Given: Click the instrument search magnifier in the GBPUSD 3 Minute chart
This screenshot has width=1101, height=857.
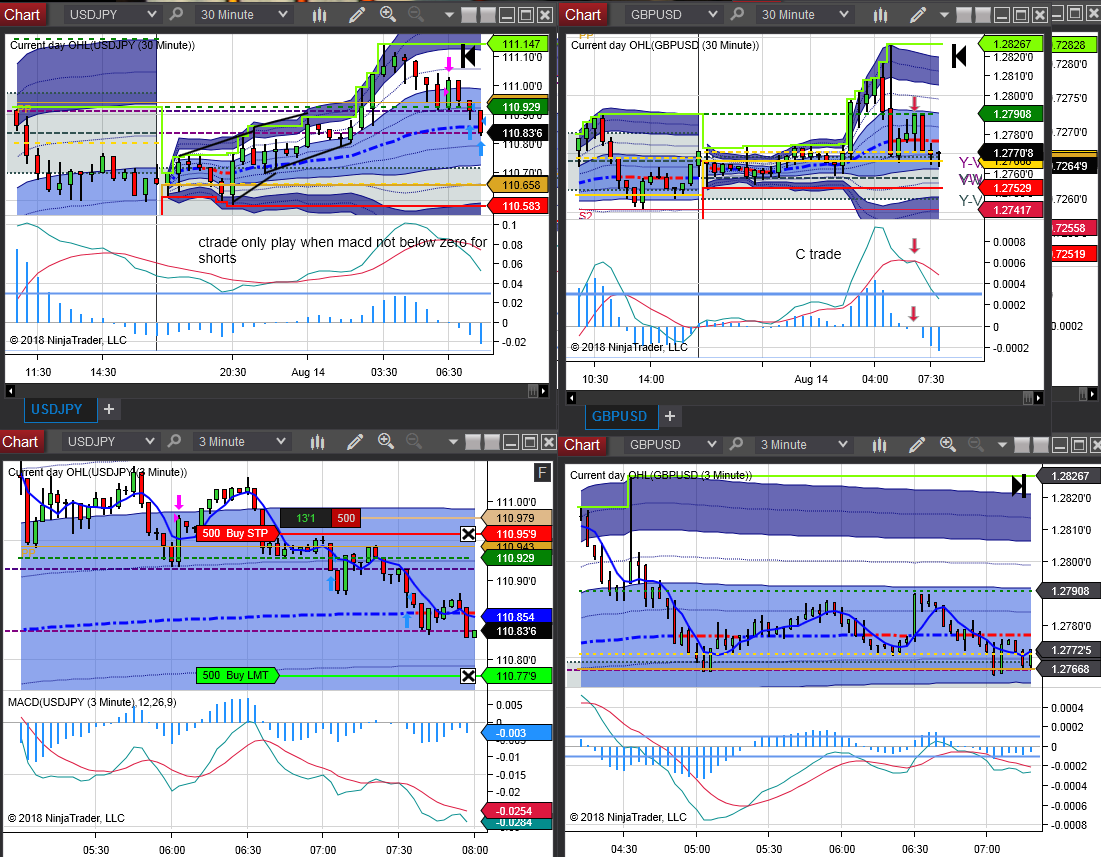Looking at the screenshot, I should click(x=737, y=444).
